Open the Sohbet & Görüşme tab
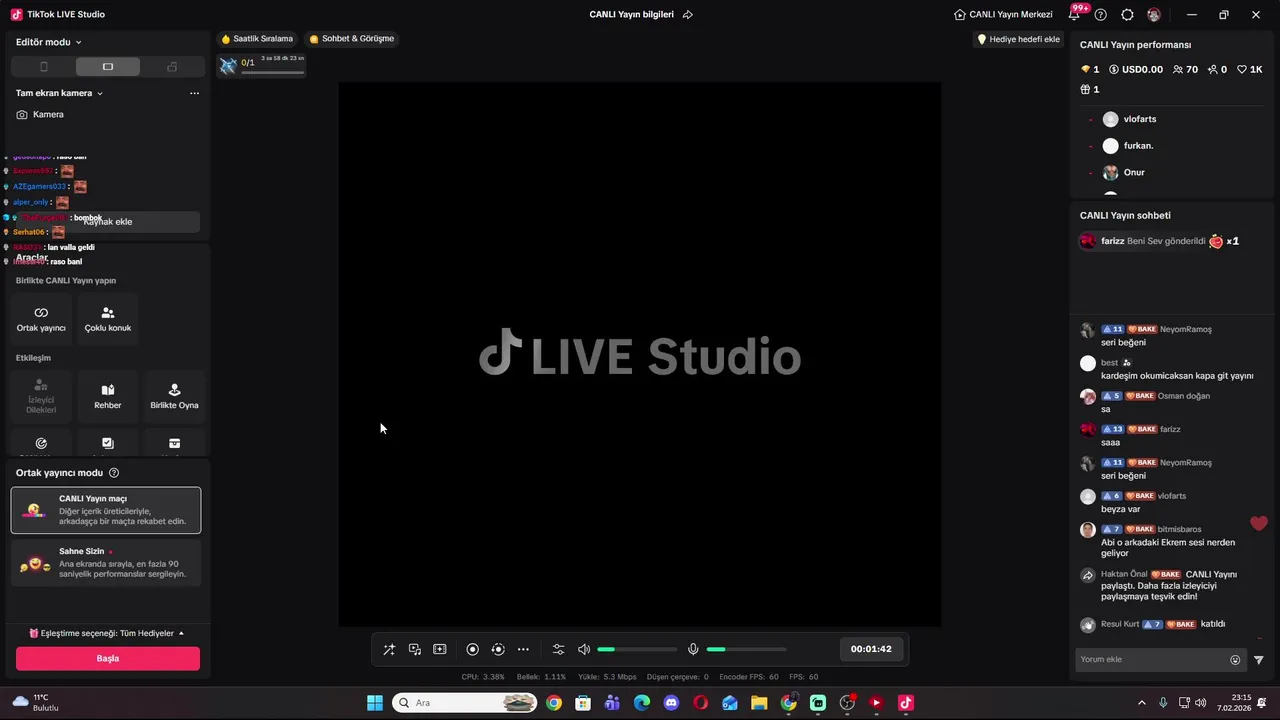Screen dimensions: 1280x720 [351, 39]
